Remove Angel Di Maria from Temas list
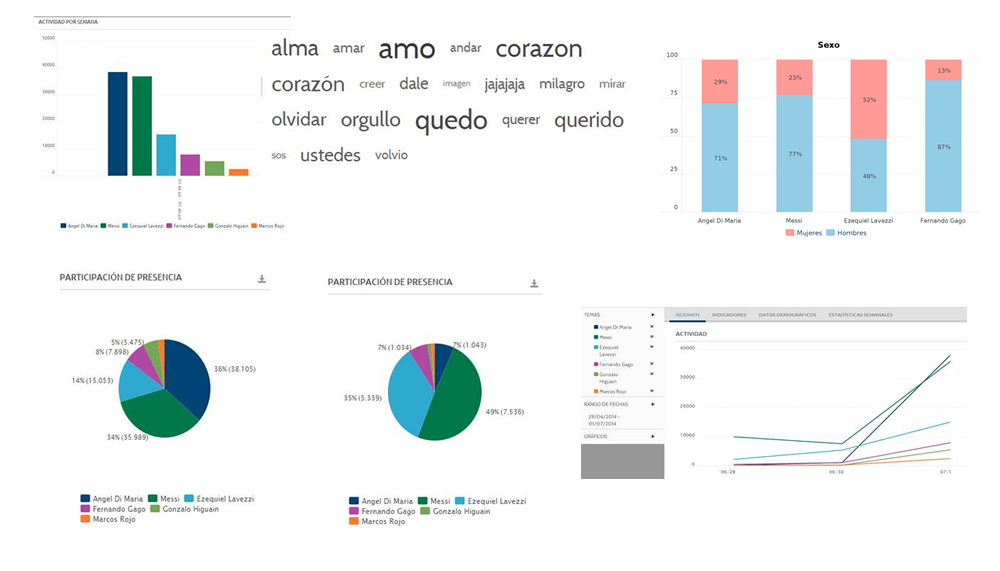This screenshot has width=1000, height=571. click(652, 327)
